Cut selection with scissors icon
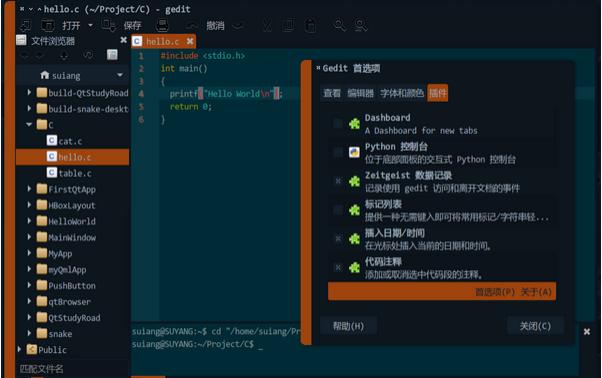This screenshot has height=378, width=602. point(267,26)
